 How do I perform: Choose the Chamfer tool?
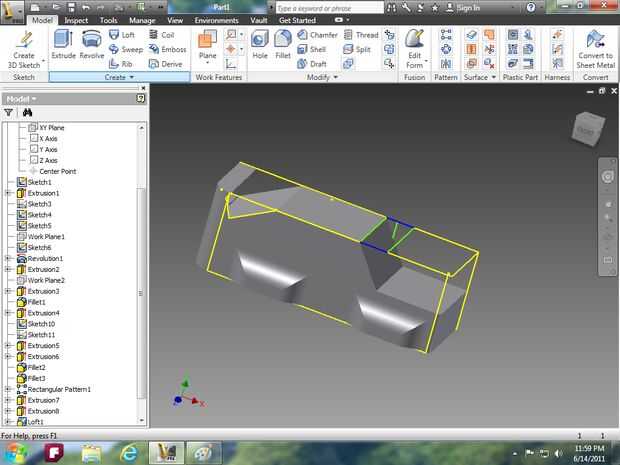pyautogui.click(x=318, y=35)
